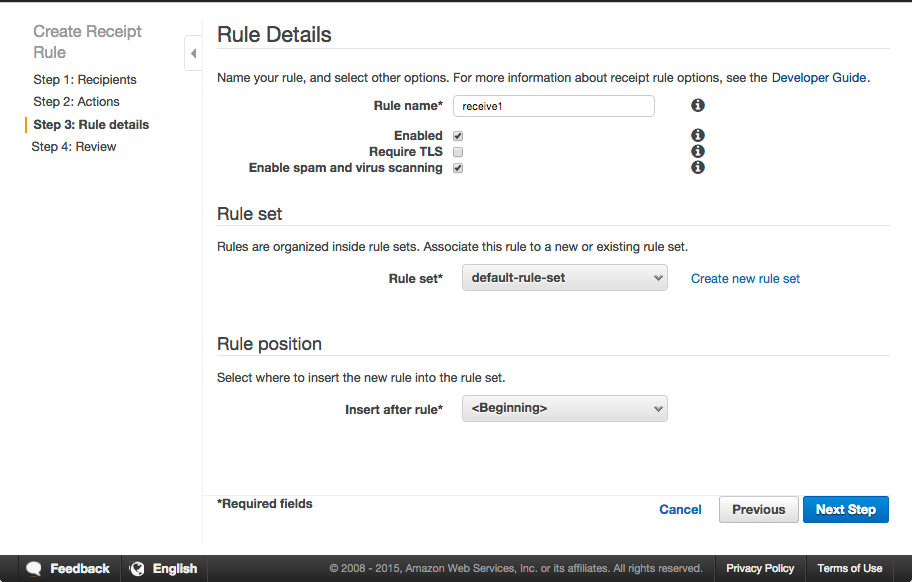This screenshot has width=912, height=582.
Task: Click the info icon for Enabled option
Action: point(697,135)
